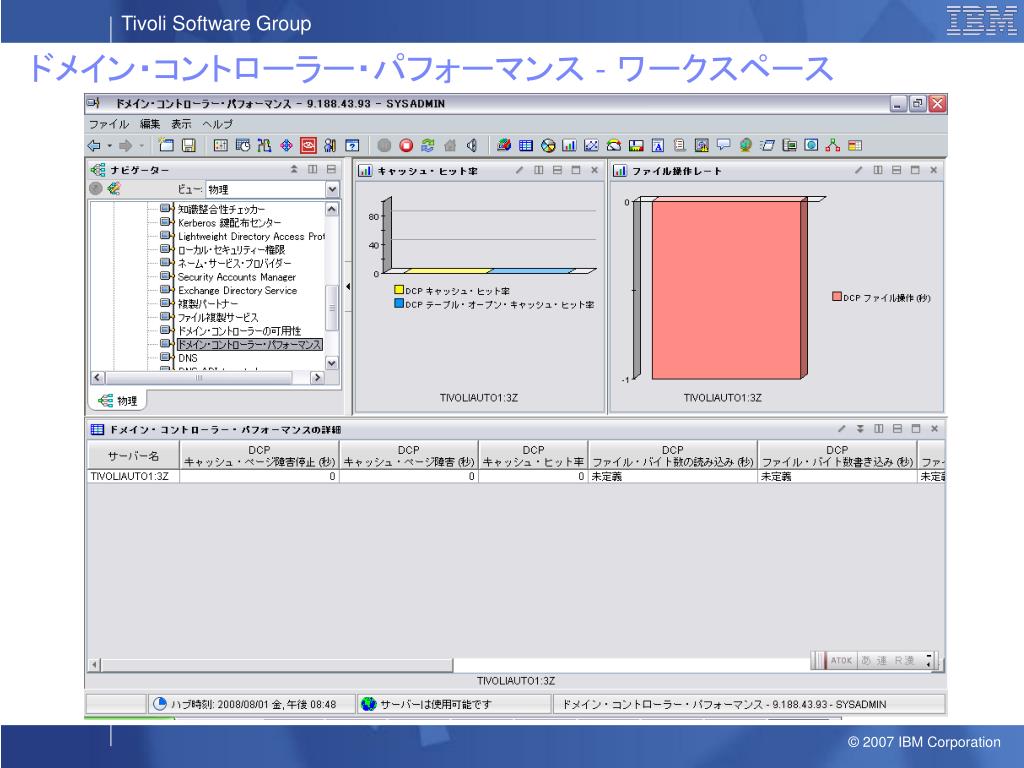Click the サーバー名 column header
The height and width of the screenshot is (768, 1024).
tap(133, 455)
